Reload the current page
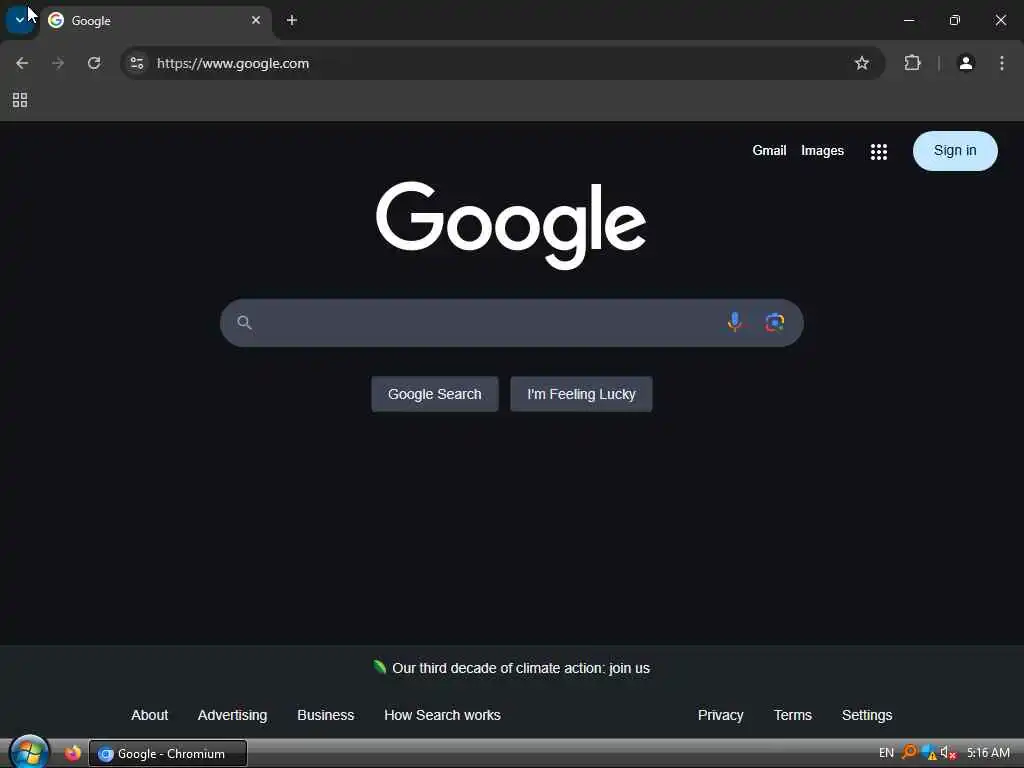This screenshot has height=768, width=1024. 94,63
